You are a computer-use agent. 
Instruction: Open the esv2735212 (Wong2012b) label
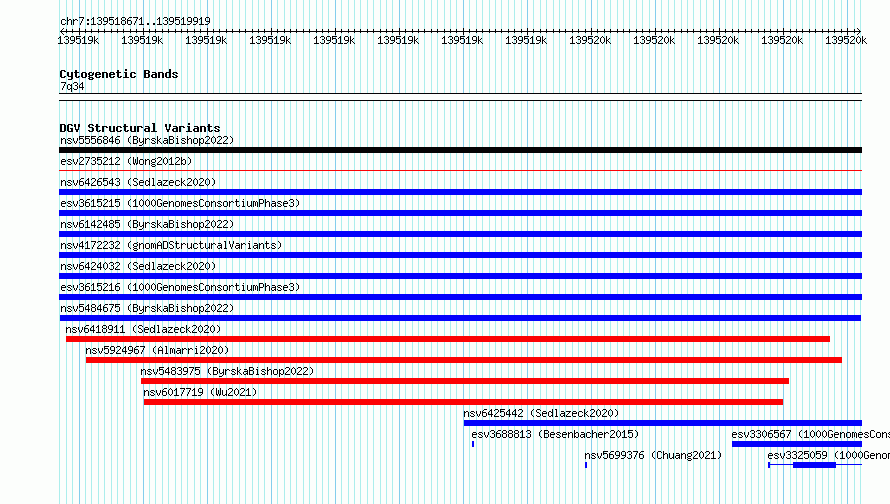coord(126,161)
